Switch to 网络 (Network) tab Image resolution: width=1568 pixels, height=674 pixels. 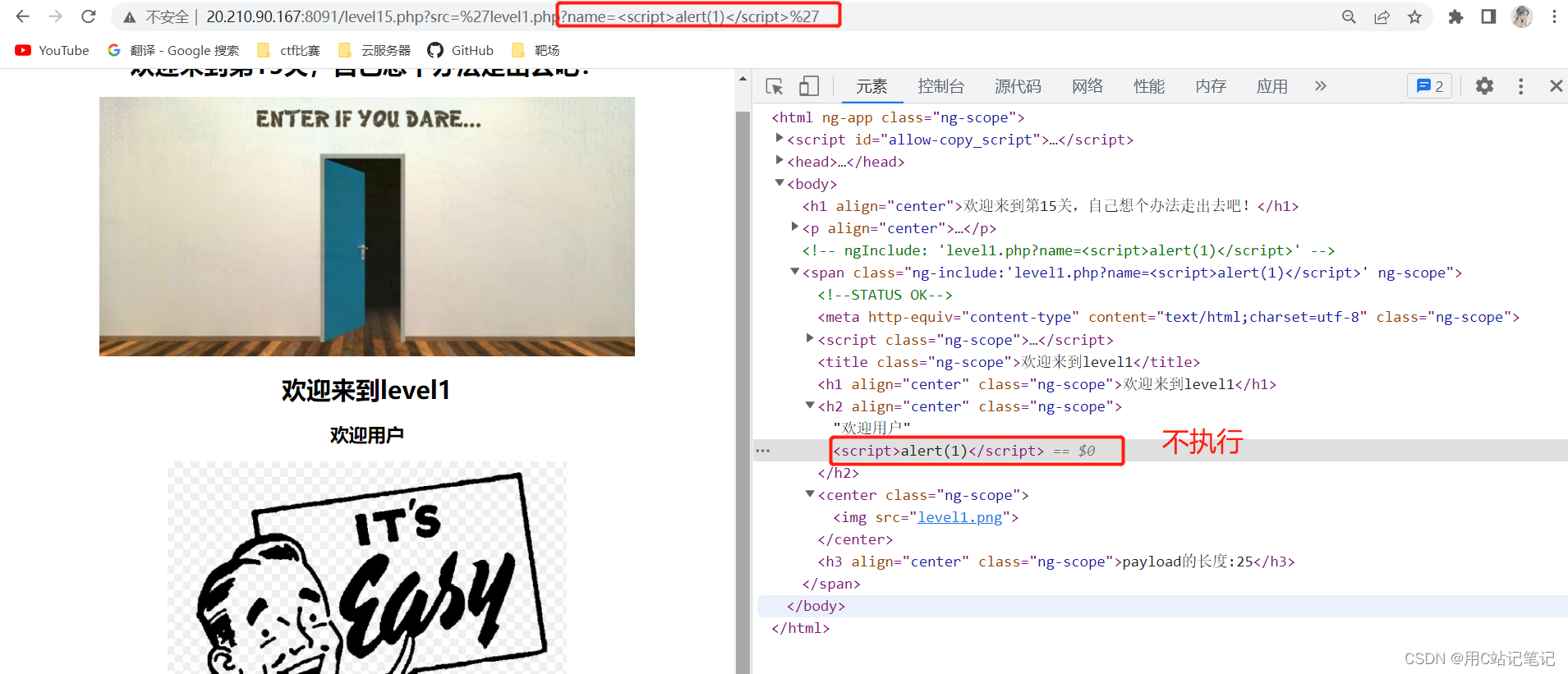pyautogui.click(x=1087, y=86)
